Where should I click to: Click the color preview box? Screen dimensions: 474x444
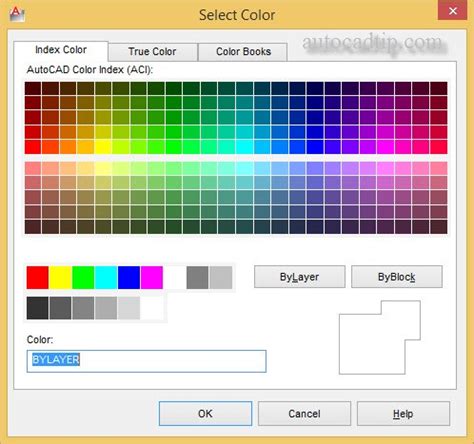pos(380,337)
